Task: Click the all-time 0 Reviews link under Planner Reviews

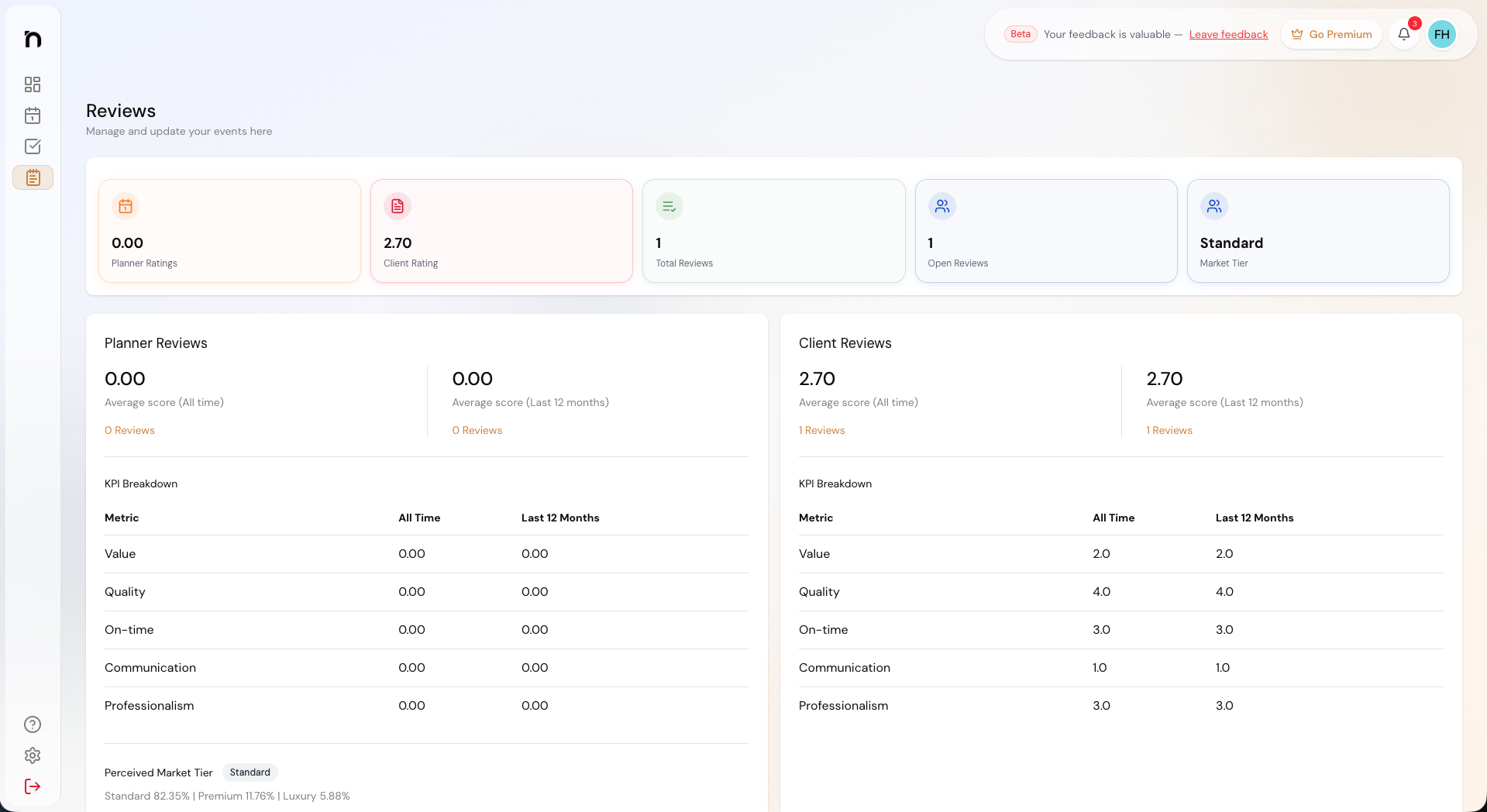Action: click(129, 430)
